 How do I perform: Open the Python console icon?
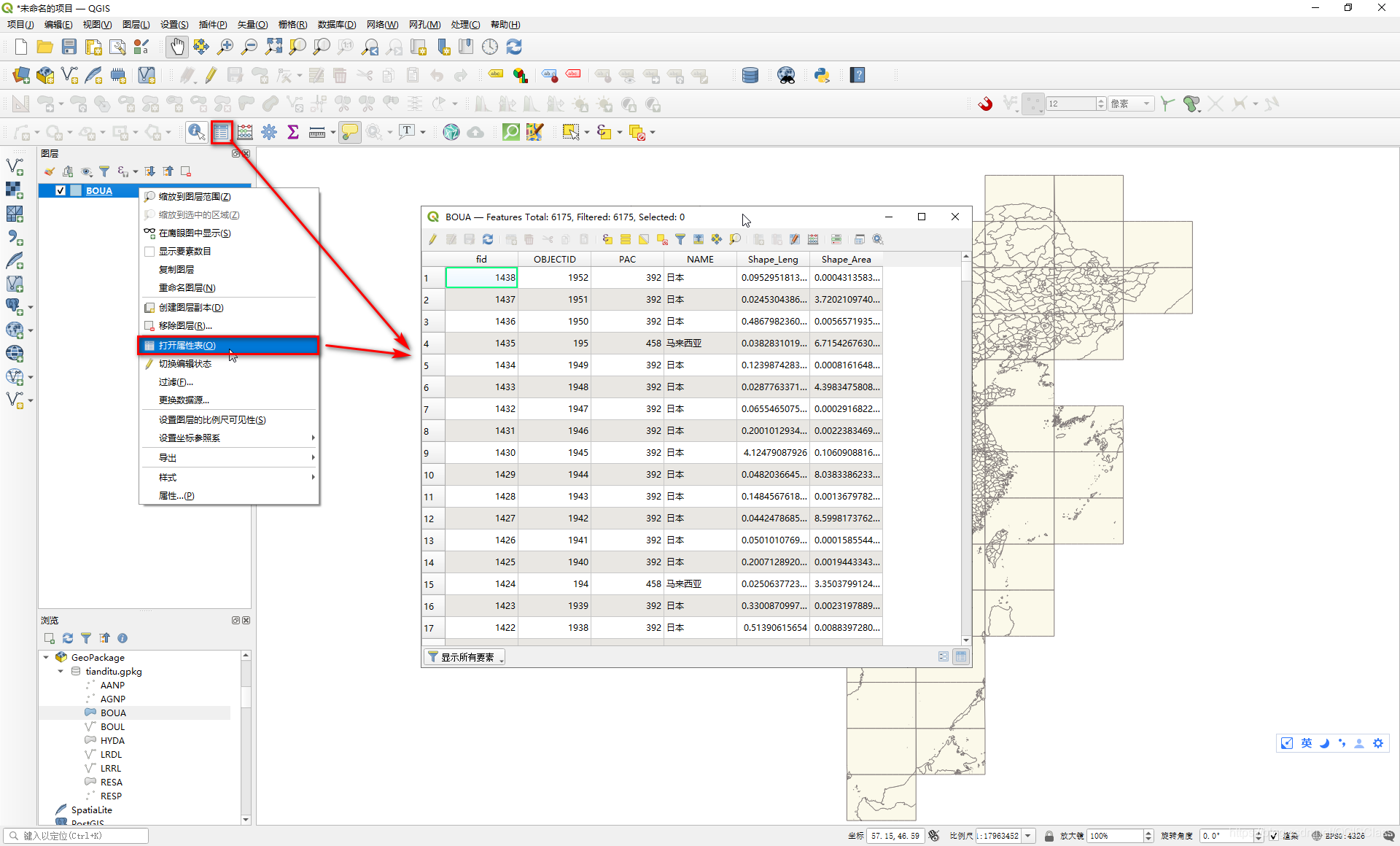[822, 75]
